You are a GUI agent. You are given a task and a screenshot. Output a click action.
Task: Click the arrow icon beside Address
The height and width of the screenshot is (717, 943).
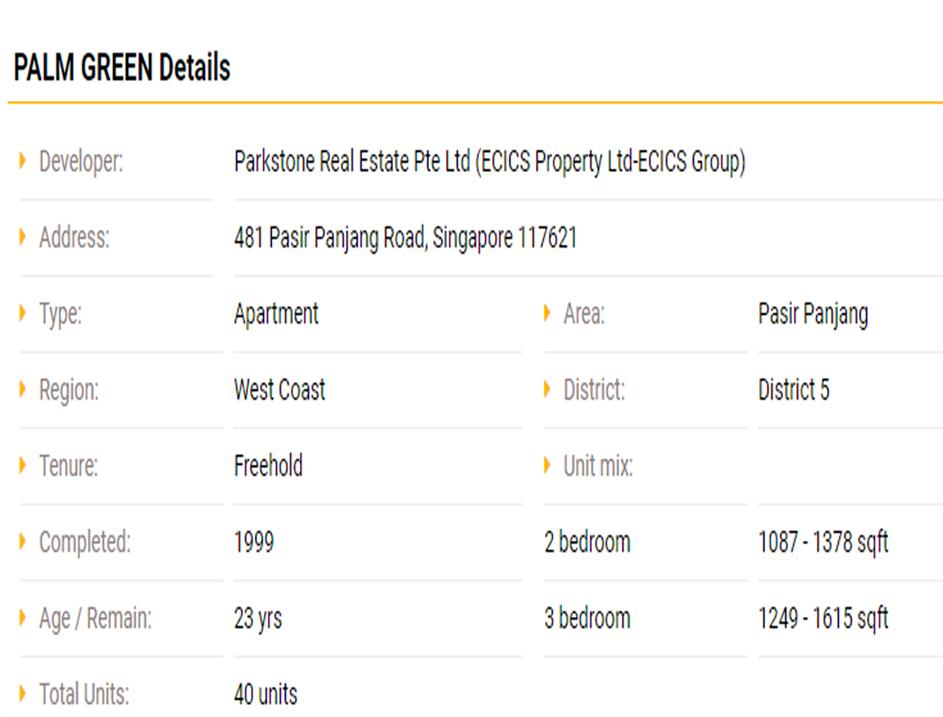23,238
